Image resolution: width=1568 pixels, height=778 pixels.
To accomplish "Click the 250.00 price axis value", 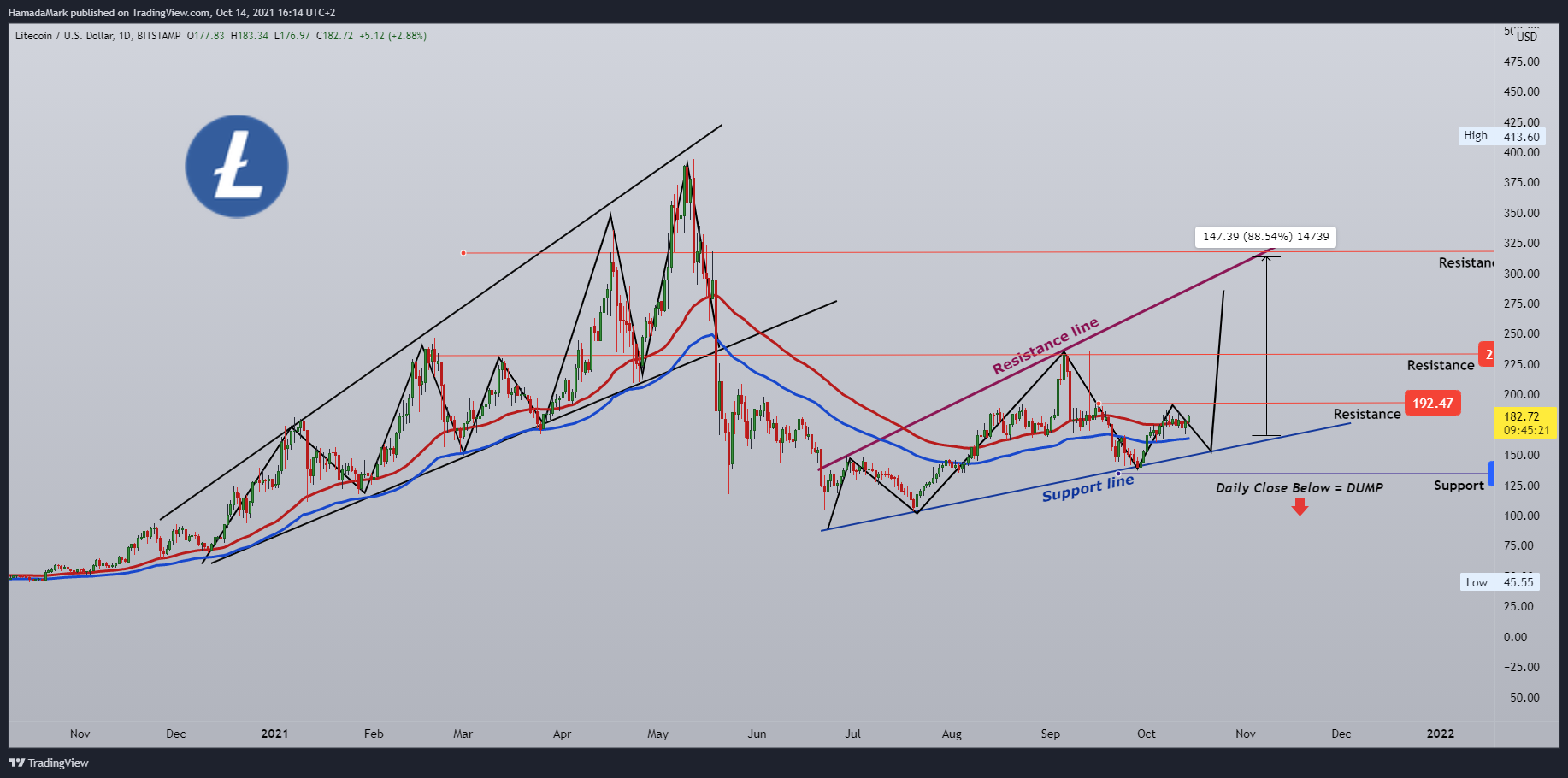I will click(1522, 333).
